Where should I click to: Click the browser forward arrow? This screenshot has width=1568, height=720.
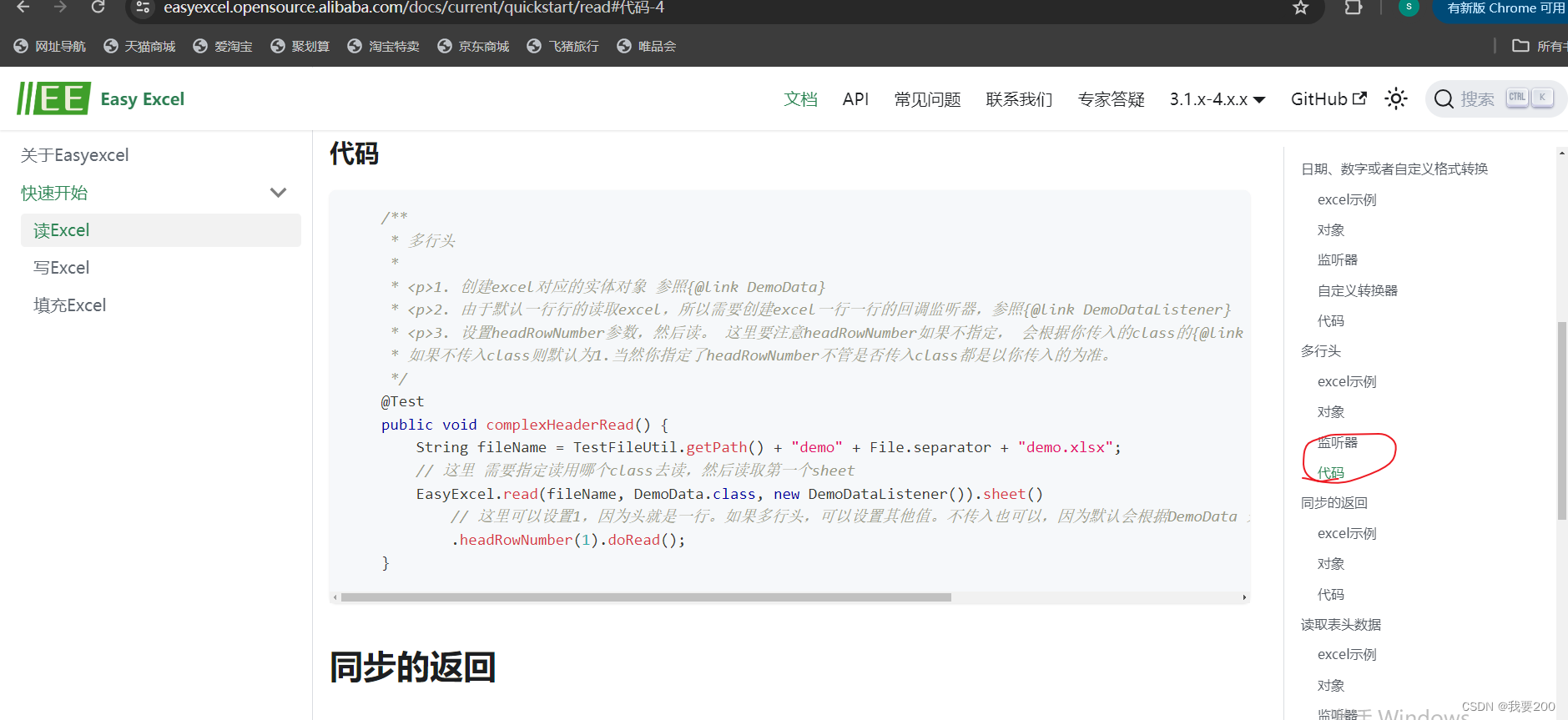click(60, 8)
